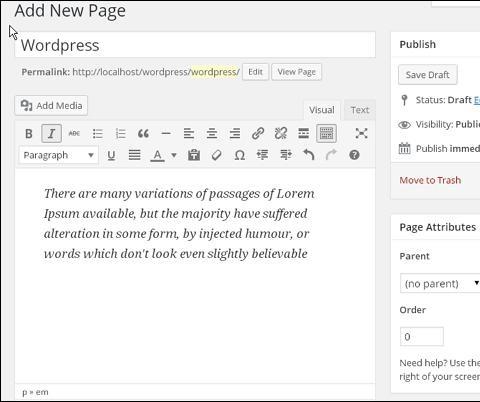Click highlighted wordpress slug in permalink
This screenshot has height=402, width=480.
pos(213,72)
